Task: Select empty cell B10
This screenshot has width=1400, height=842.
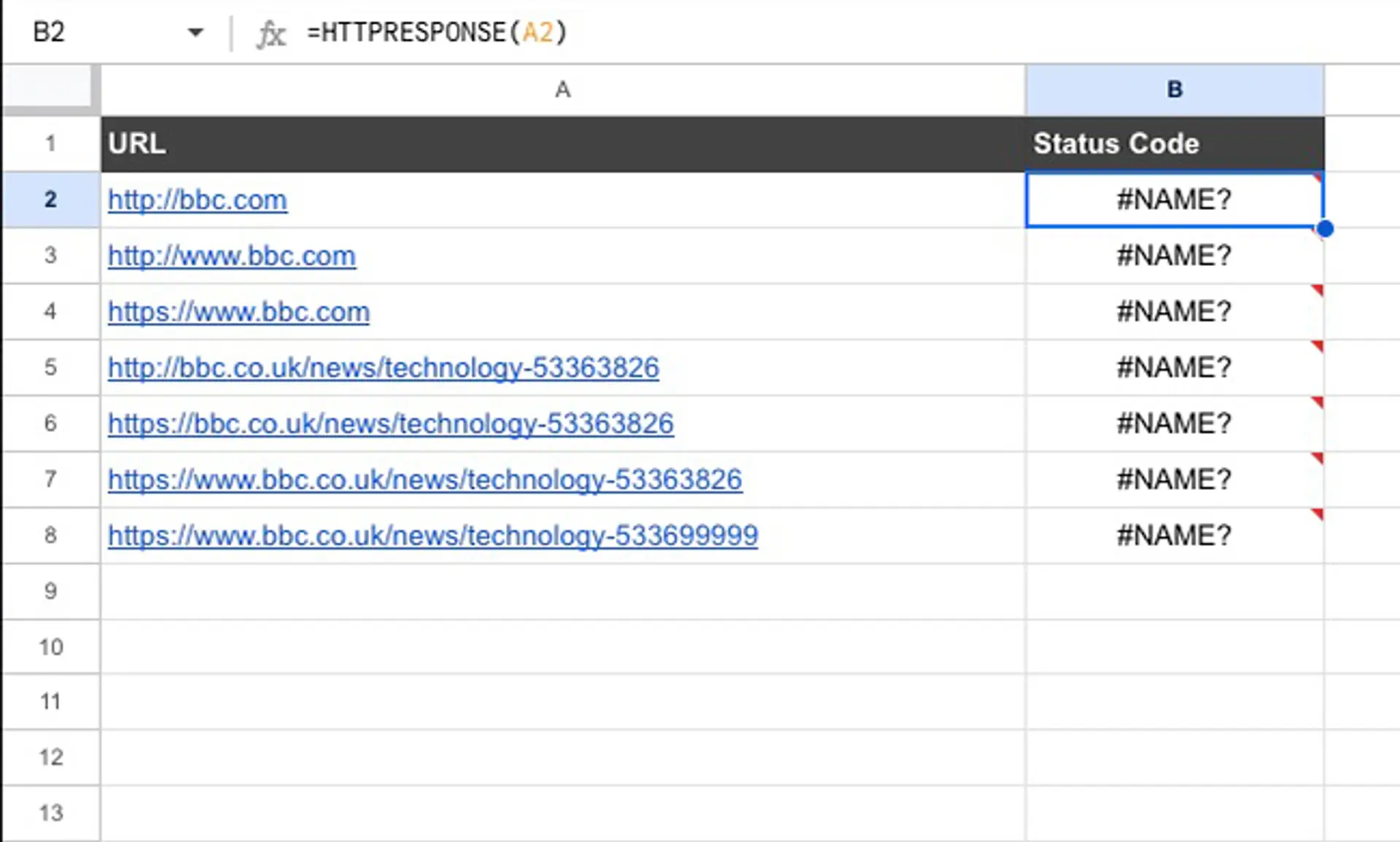Action: pos(1175,647)
